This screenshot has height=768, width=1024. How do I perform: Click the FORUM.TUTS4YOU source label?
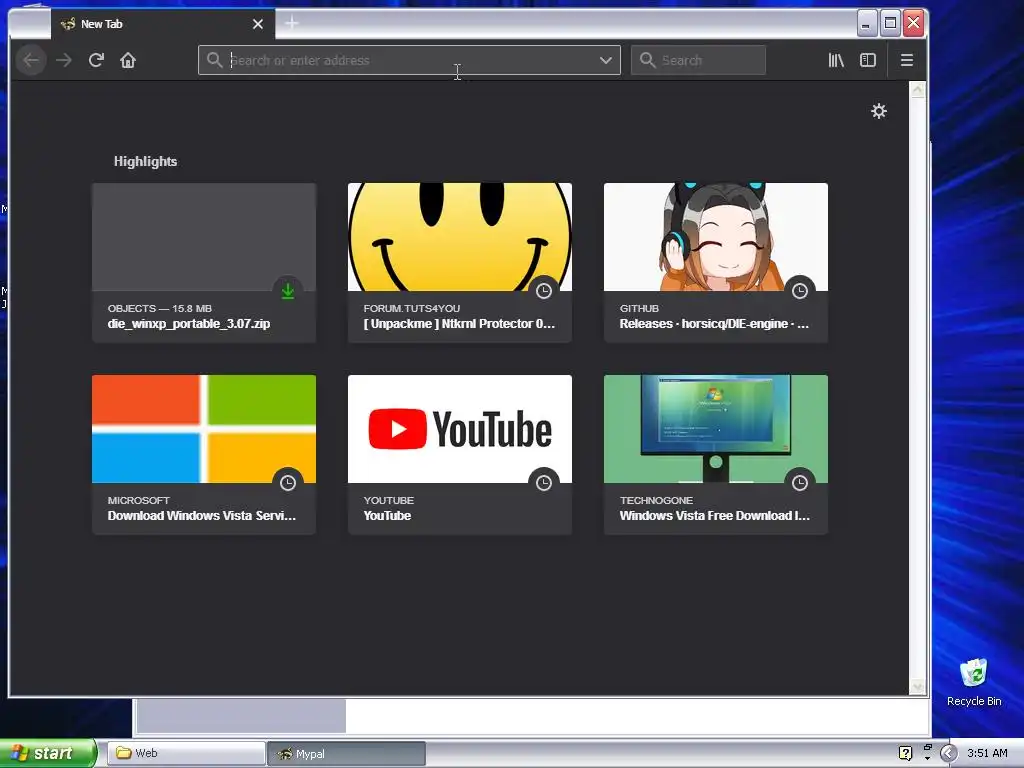coord(411,308)
